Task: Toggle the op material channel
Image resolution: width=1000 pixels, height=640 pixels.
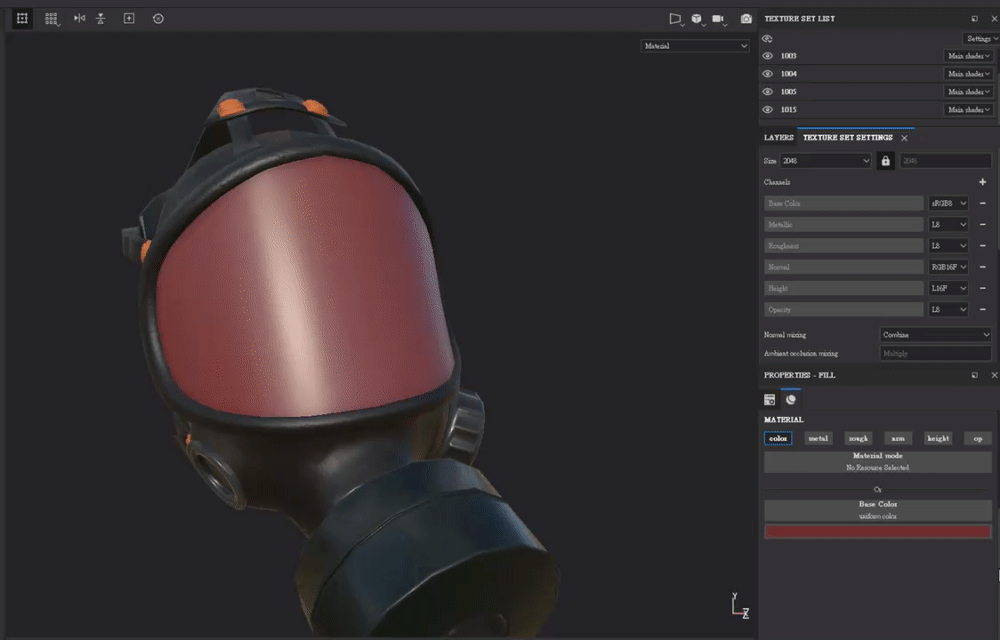Action: pyautogui.click(x=978, y=439)
